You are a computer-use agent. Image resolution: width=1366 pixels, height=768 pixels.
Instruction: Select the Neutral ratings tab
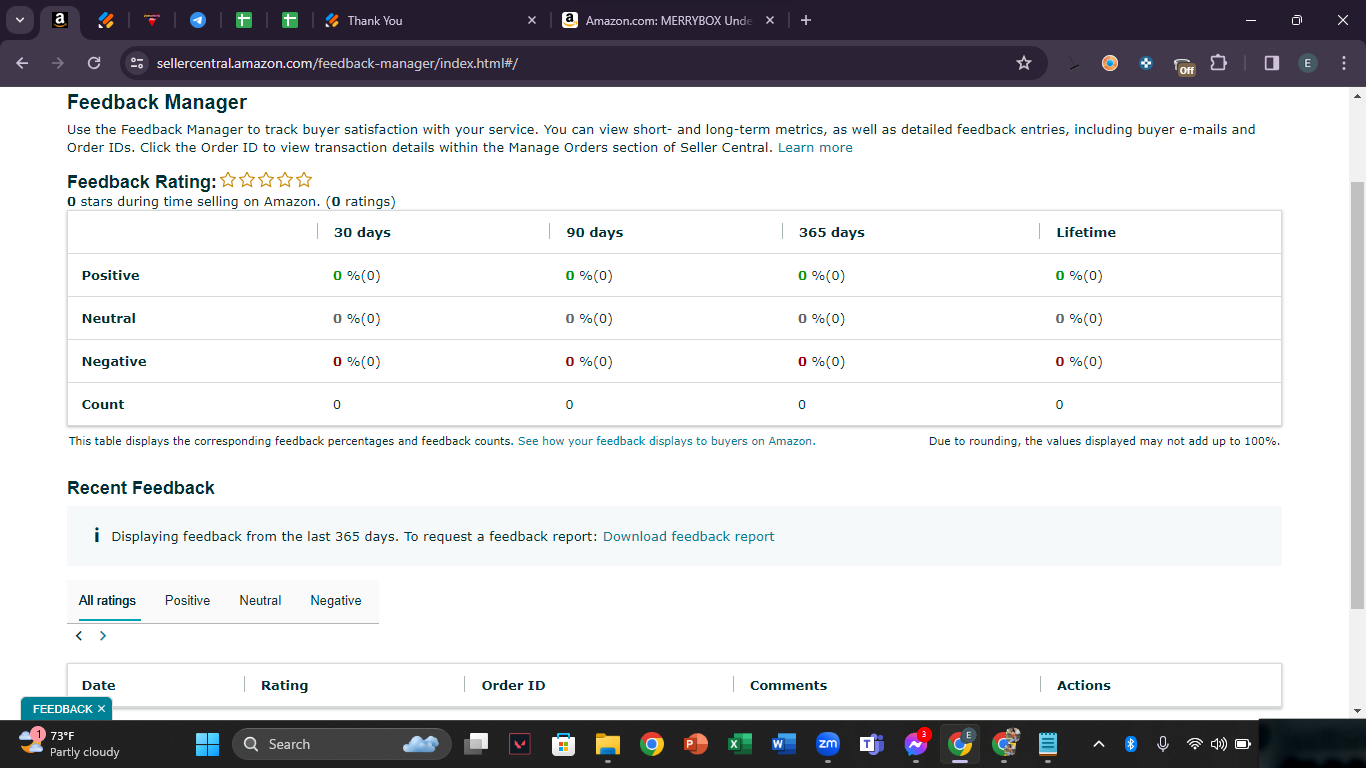coord(260,600)
